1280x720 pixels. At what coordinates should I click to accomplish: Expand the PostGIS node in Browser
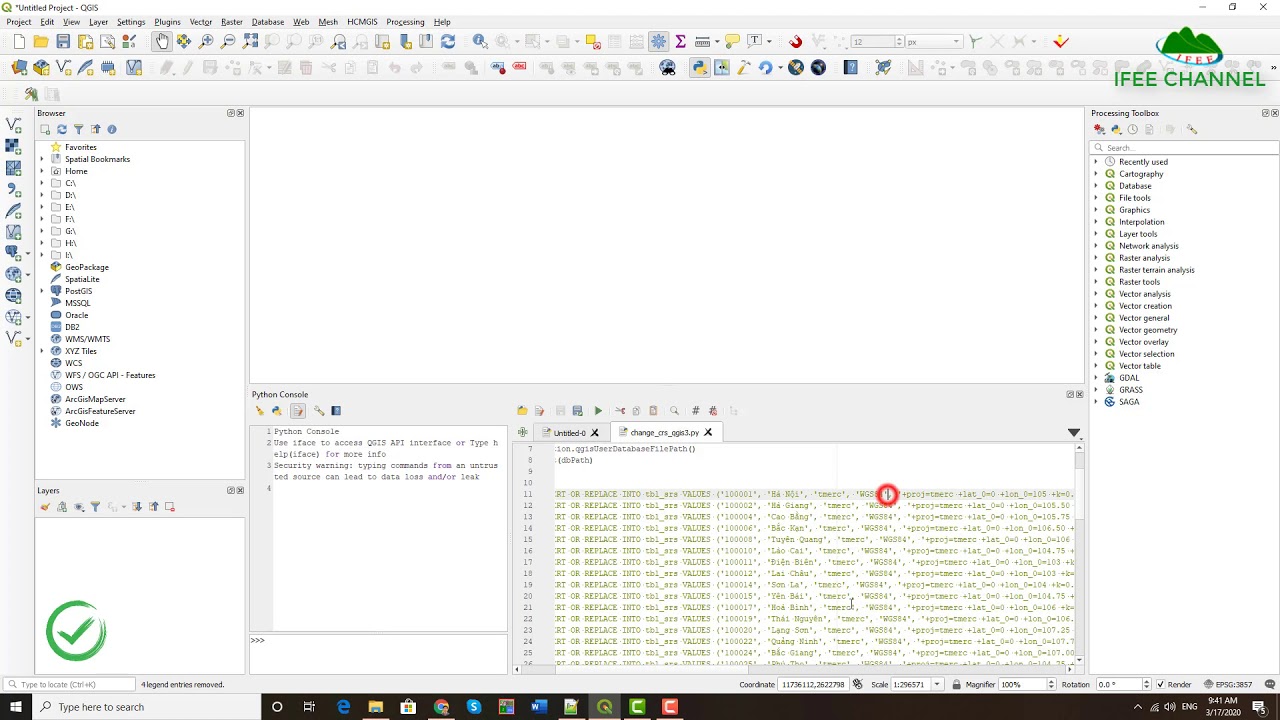(x=42, y=291)
